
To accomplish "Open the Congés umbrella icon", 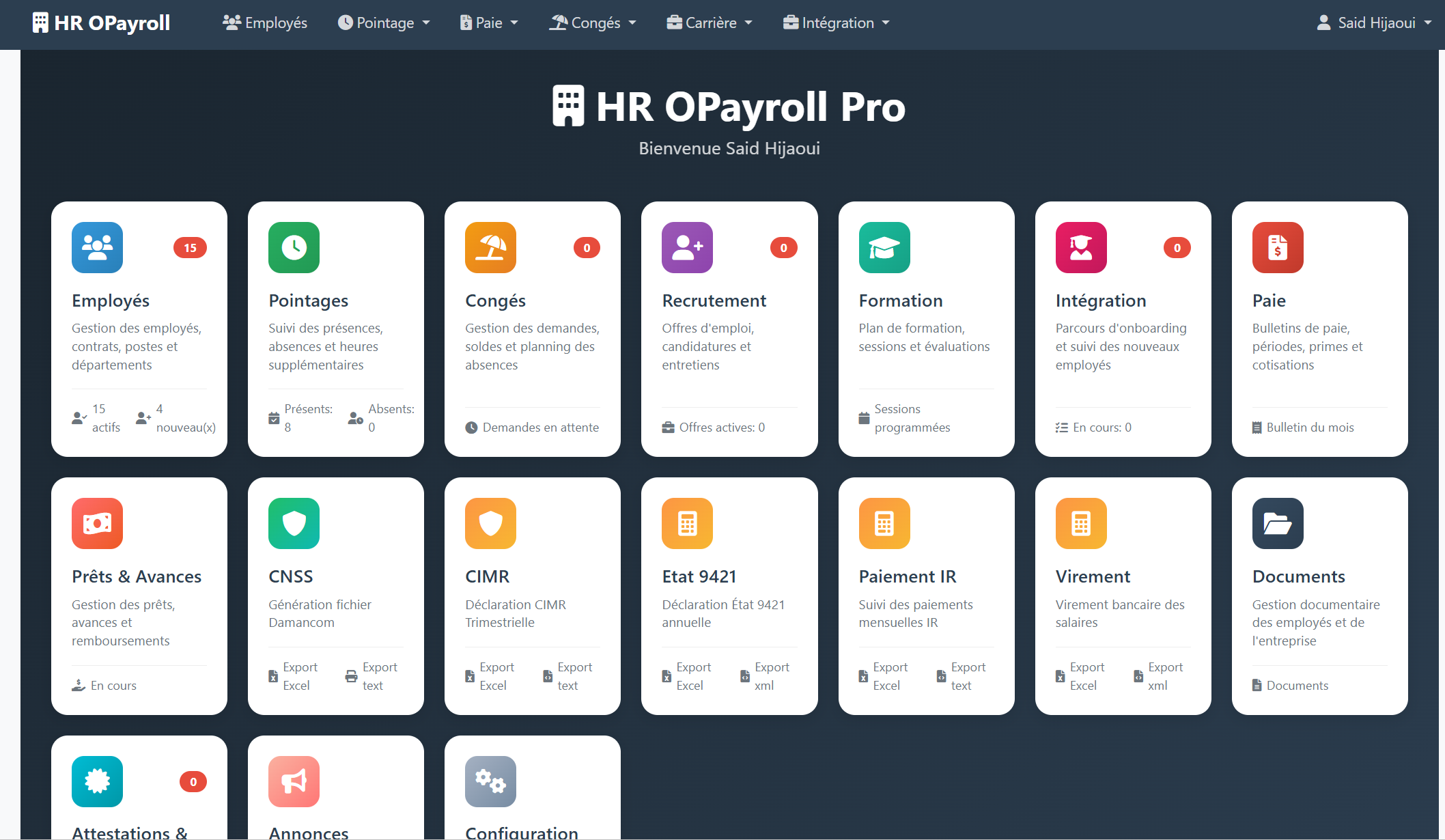I will click(490, 247).
